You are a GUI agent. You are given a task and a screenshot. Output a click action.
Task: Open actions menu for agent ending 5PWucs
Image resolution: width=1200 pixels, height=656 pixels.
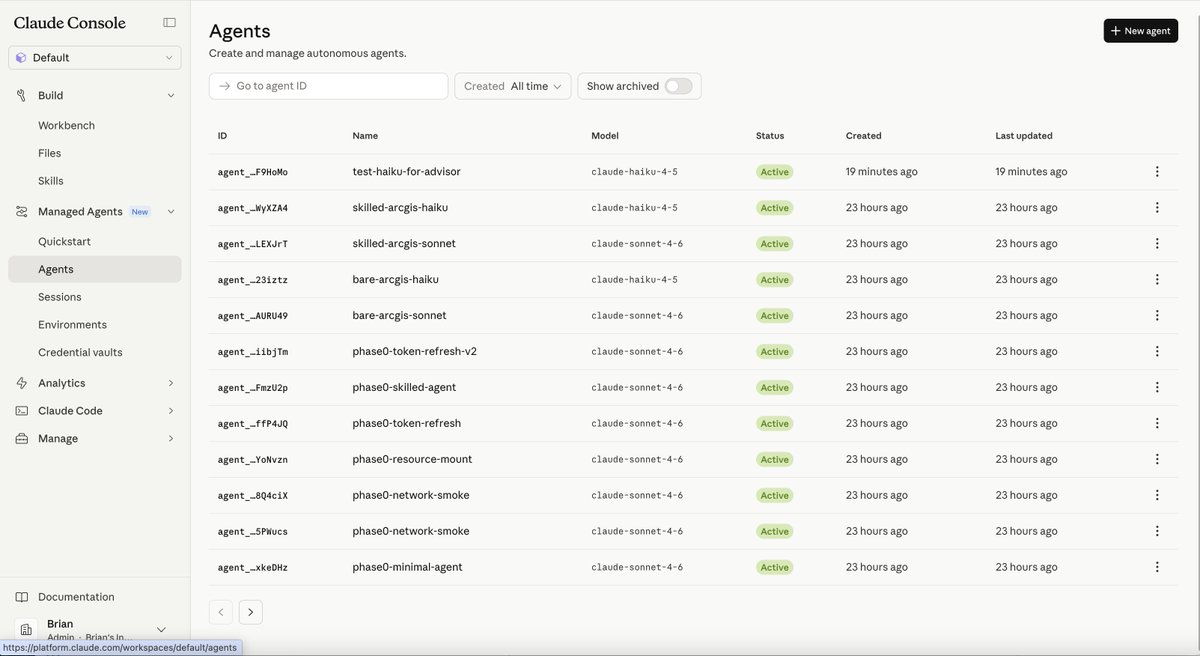[1157, 532]
